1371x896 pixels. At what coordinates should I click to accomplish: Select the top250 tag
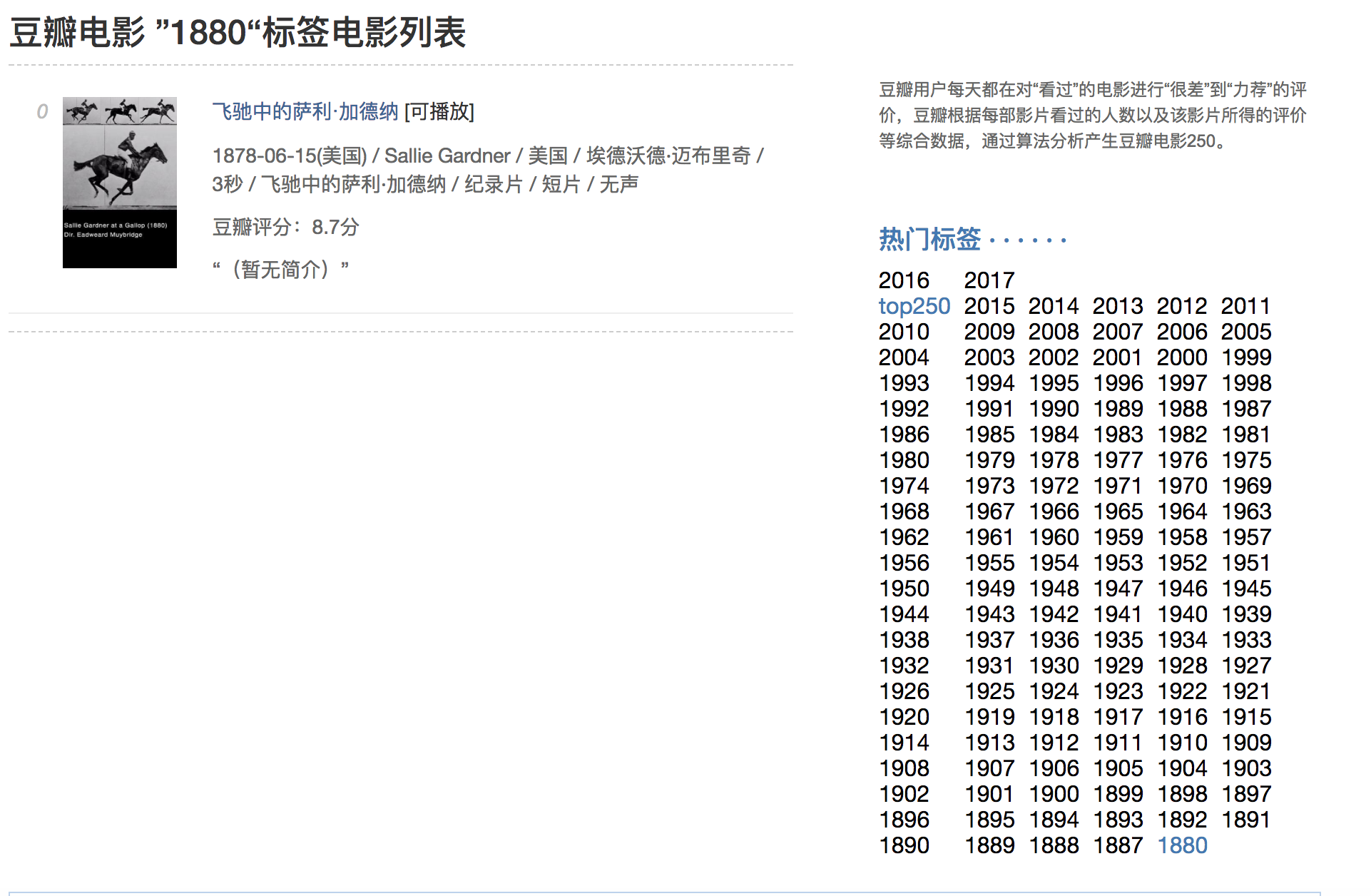coord(914,305)
